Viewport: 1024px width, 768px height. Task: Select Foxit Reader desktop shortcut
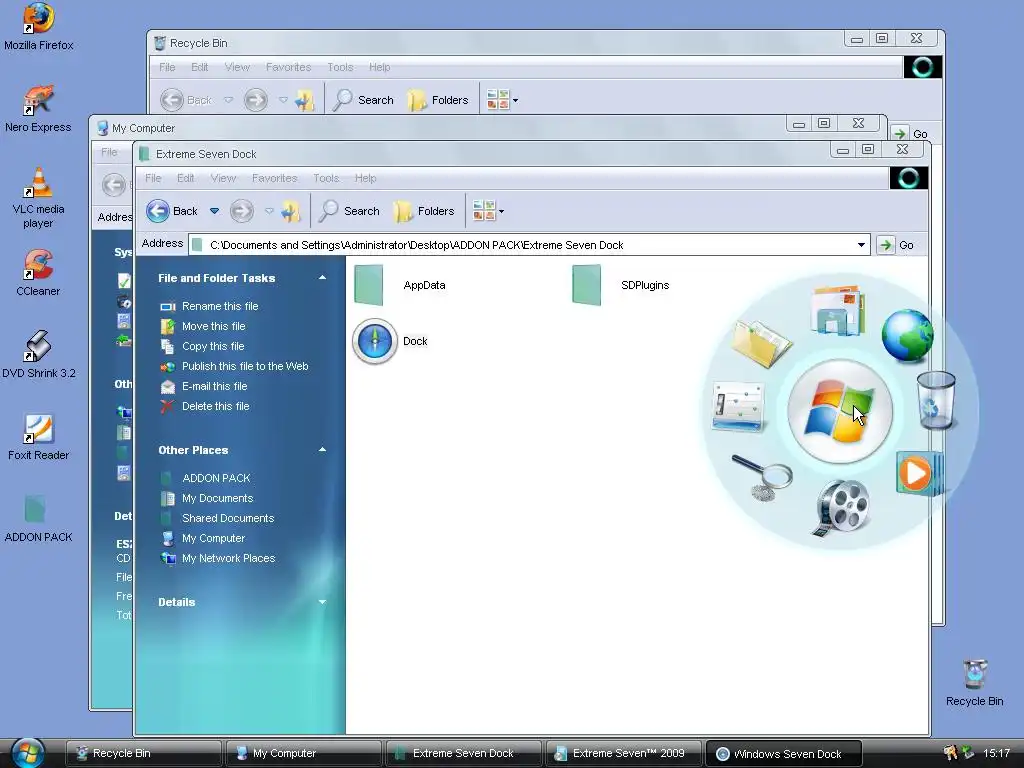click(x=39, y=437)
